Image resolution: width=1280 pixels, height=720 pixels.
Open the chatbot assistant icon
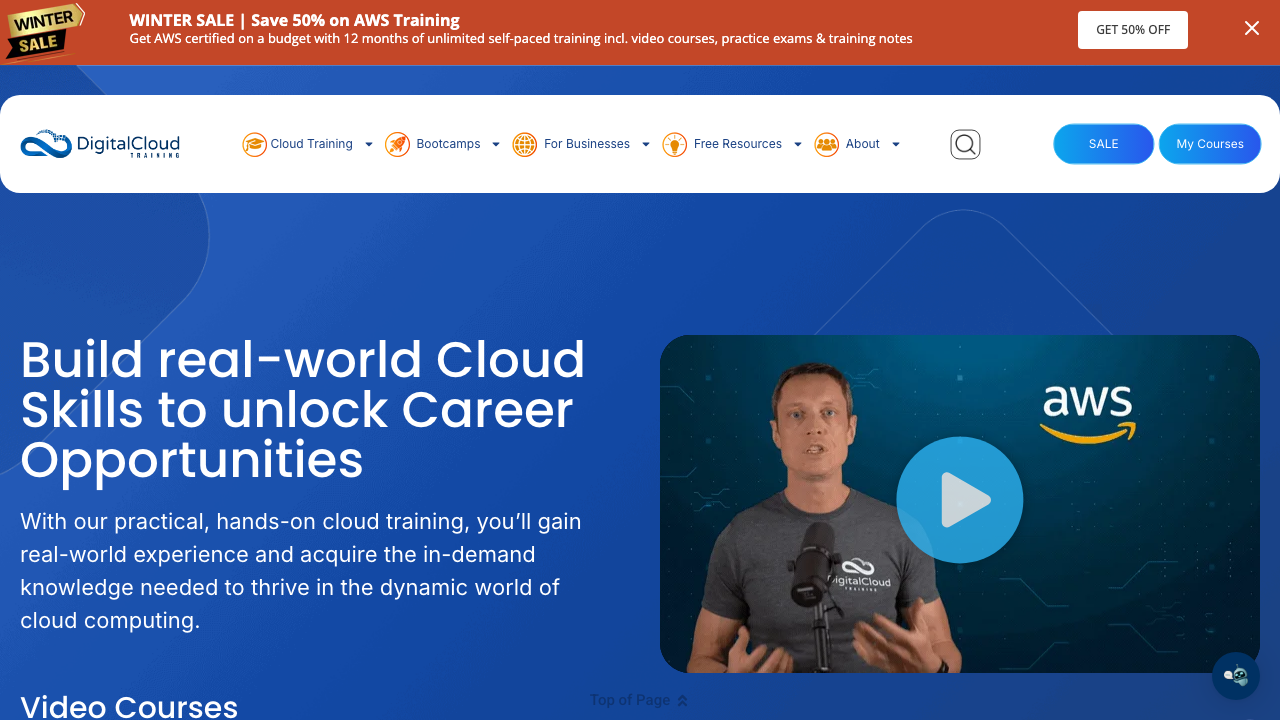tap(1236, 676)
